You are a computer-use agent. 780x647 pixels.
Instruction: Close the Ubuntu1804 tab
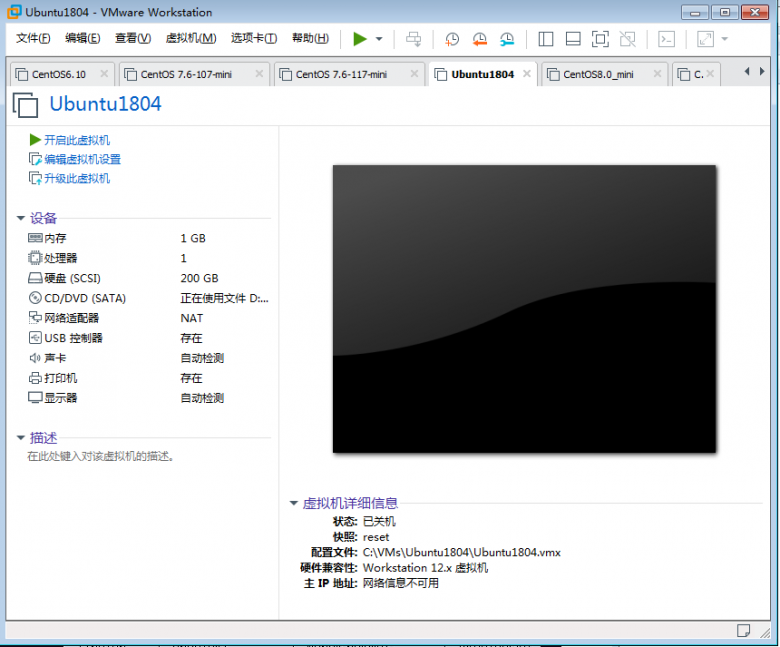click(527, 74)
